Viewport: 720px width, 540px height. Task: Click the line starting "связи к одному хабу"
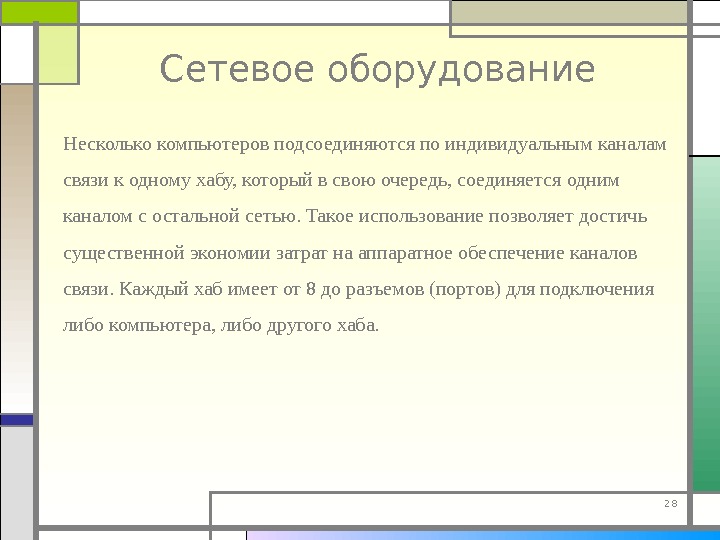341,180
